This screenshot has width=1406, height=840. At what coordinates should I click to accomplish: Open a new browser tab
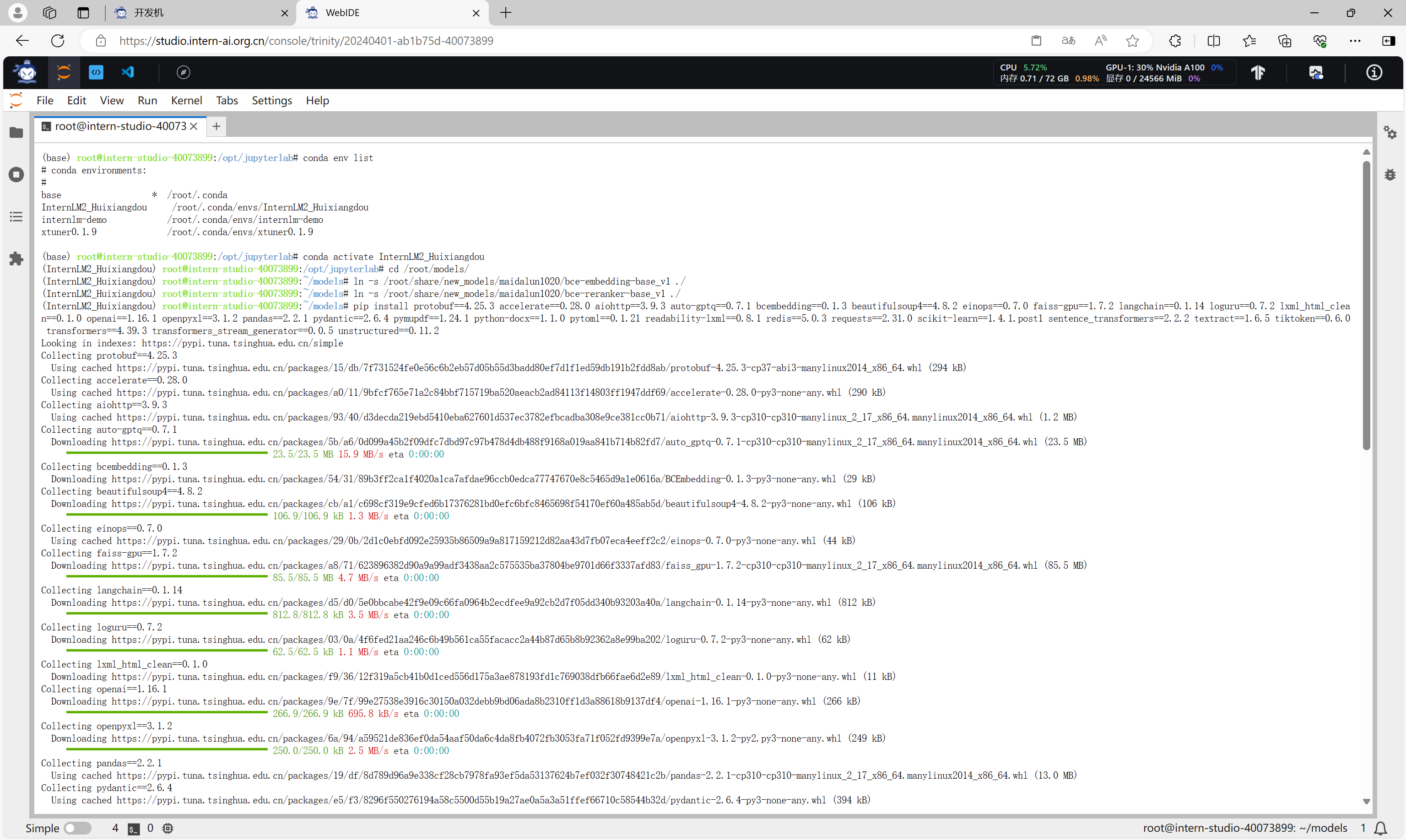[x=506, y=12]
